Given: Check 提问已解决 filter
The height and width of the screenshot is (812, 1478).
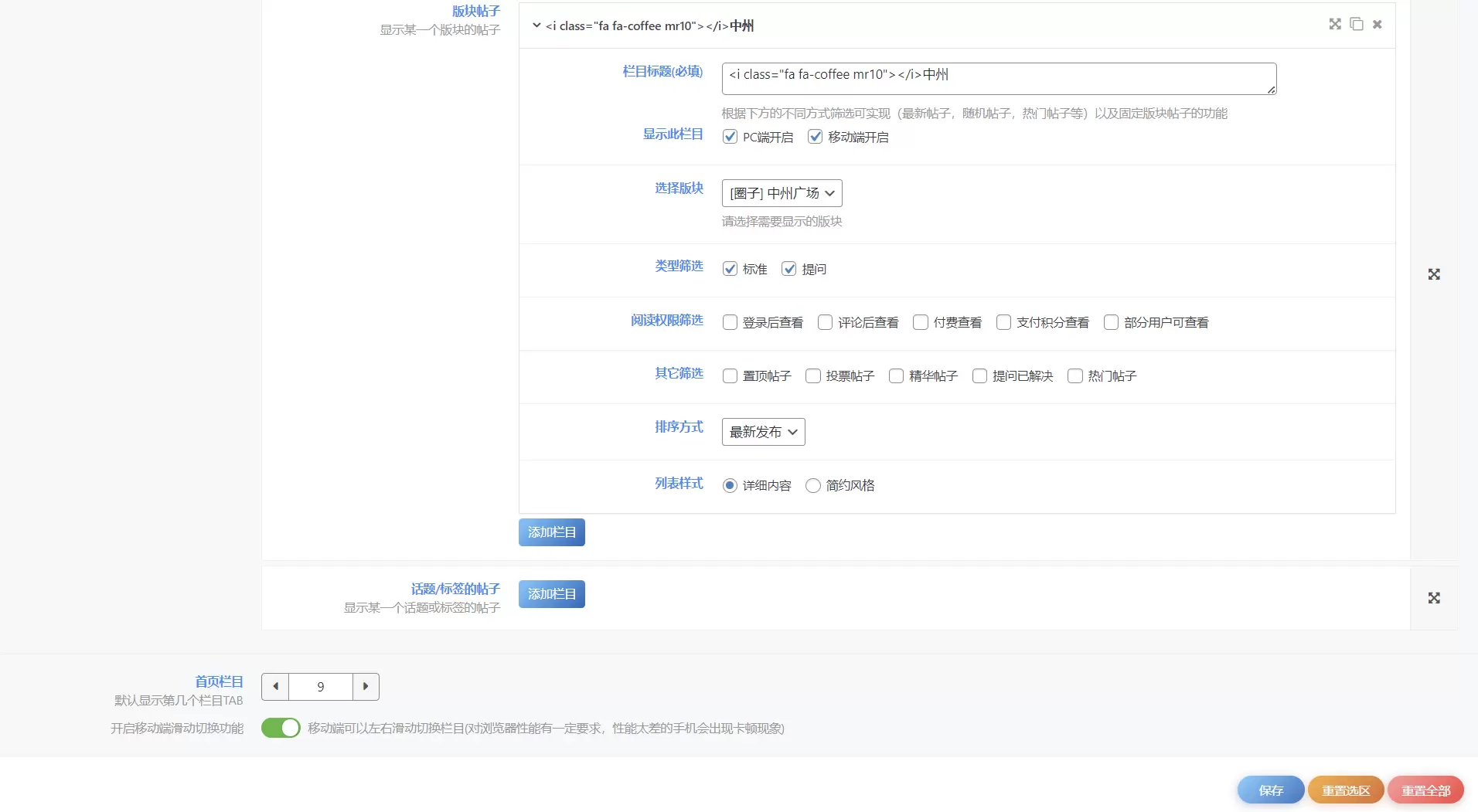Looking at the screenshot, I should click(x=979, y=375).
